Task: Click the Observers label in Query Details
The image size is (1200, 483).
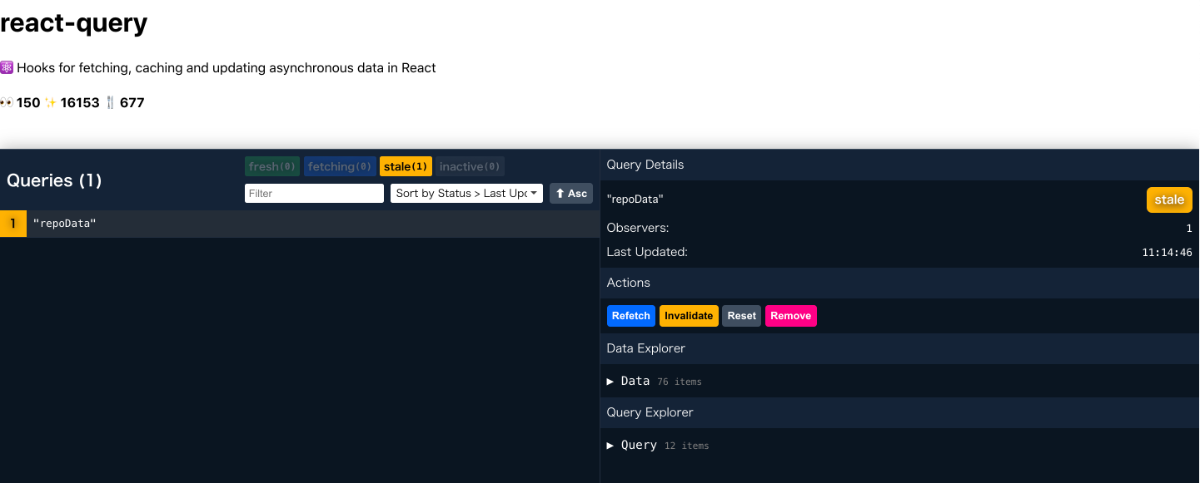Action: [x=638, y=228]
